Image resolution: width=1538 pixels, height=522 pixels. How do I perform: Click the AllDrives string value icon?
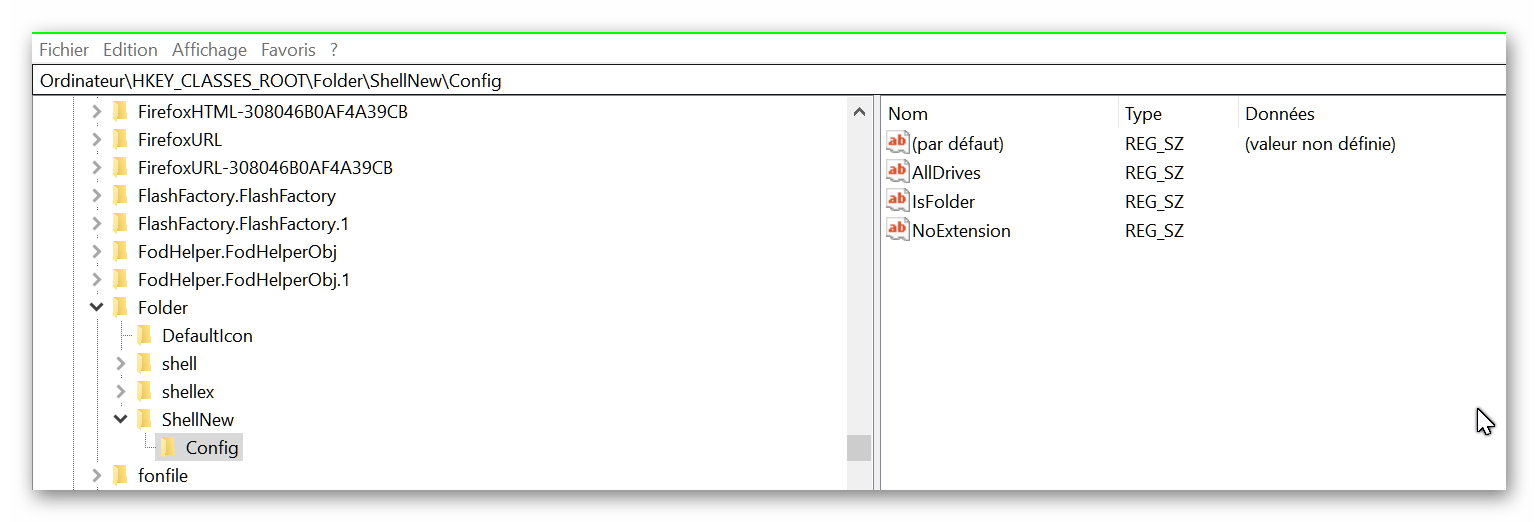point(897,172)
